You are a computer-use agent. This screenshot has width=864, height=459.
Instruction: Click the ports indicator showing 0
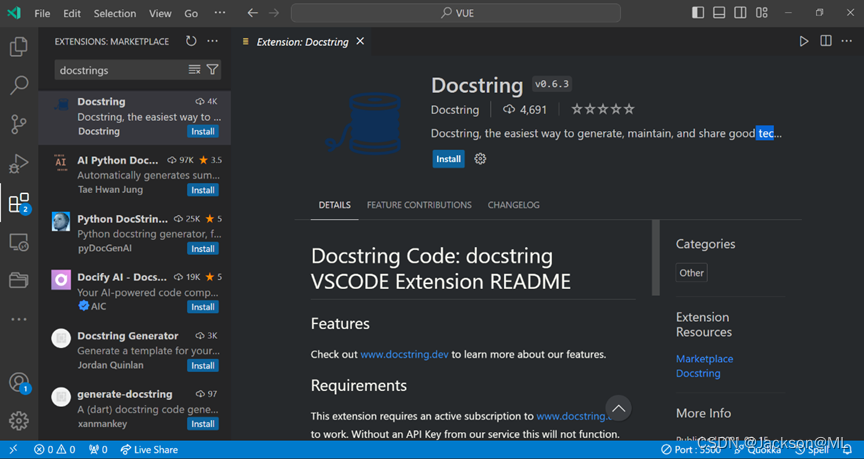(x=98, y=450)
